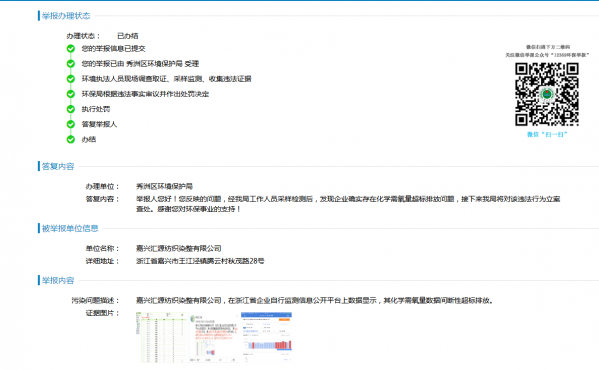Viewport: 599px width, 370px height.
Task: Click the 答复内容 section heading
Action: (x=58, y=166)
